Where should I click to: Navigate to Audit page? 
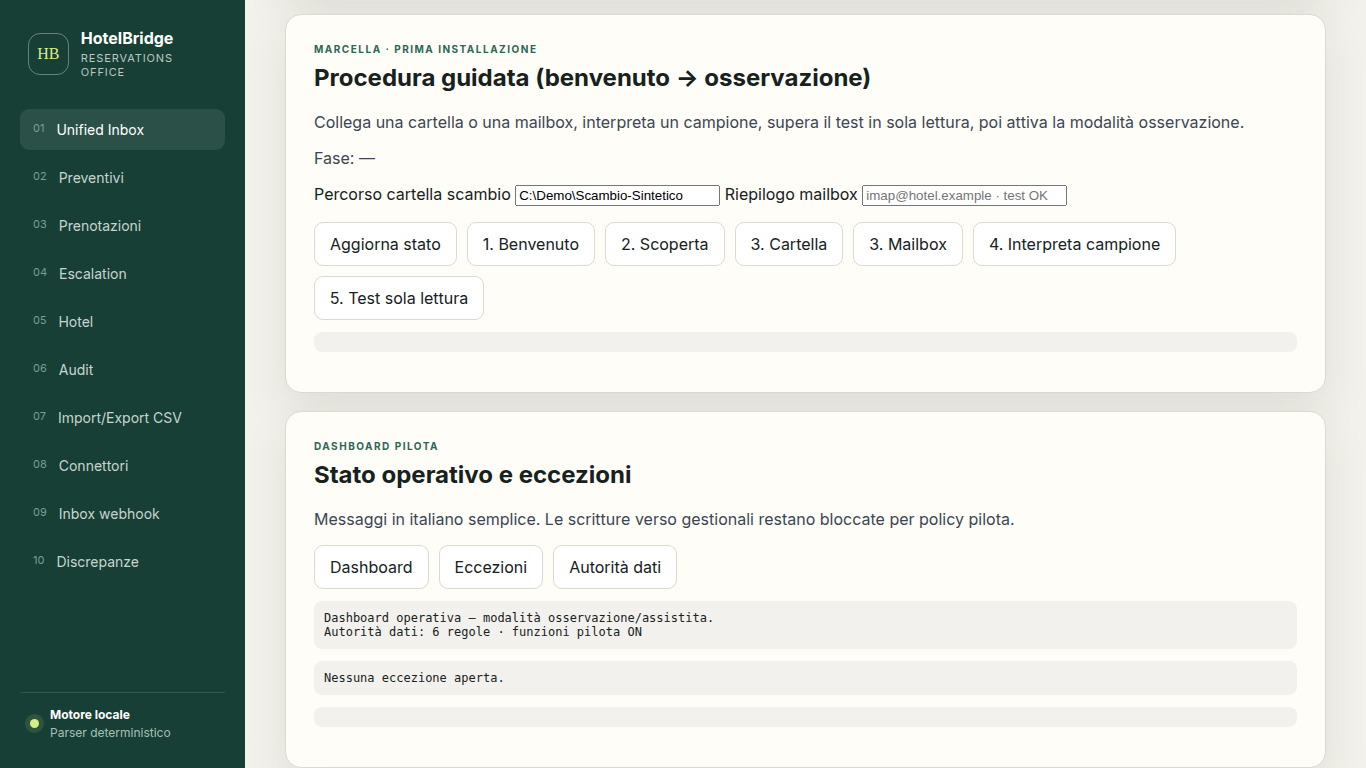pos(122,370)
